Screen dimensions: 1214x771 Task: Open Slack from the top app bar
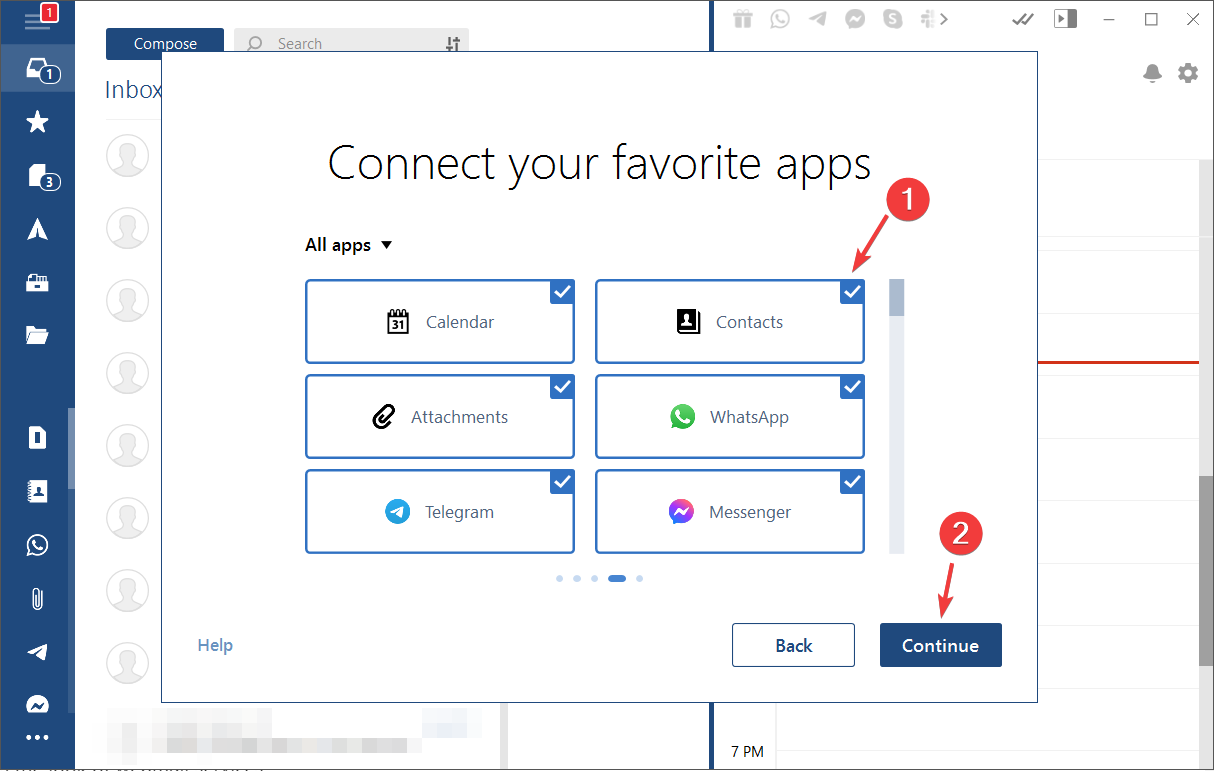click(x=926, y=18)
